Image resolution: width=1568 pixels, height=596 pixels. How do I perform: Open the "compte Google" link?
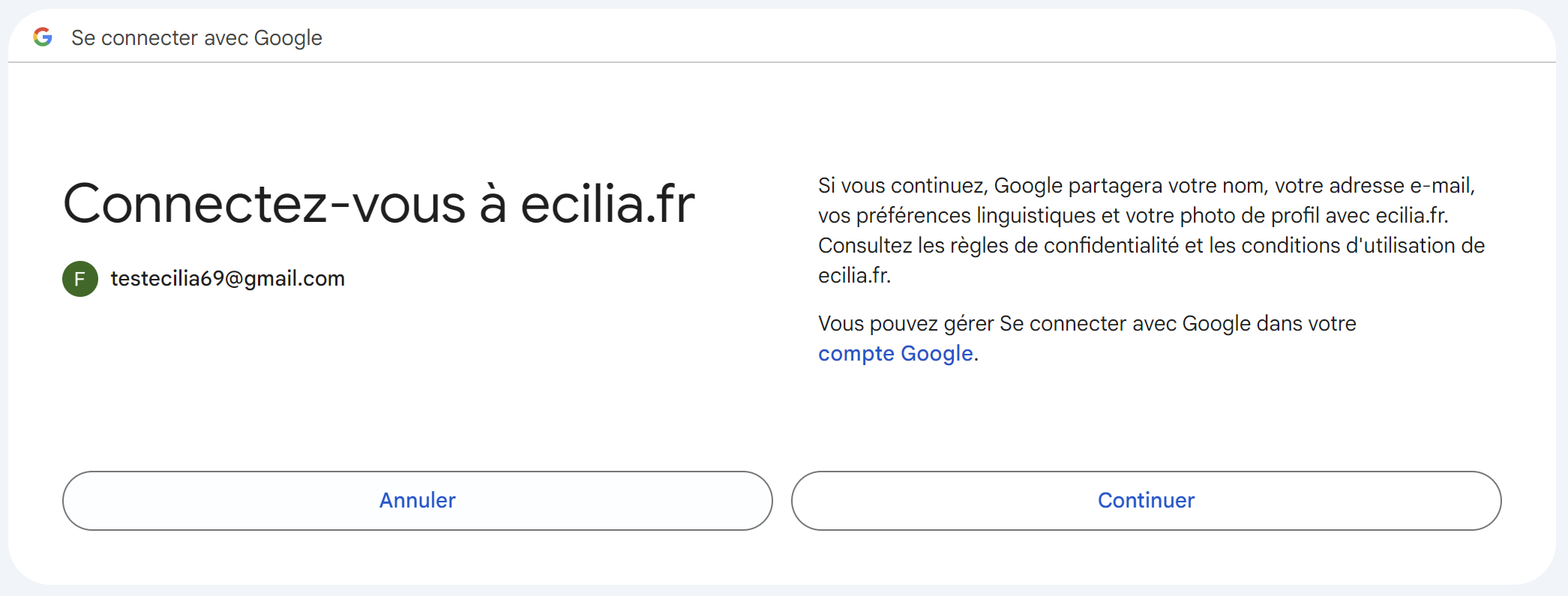[x=895, y=353]
